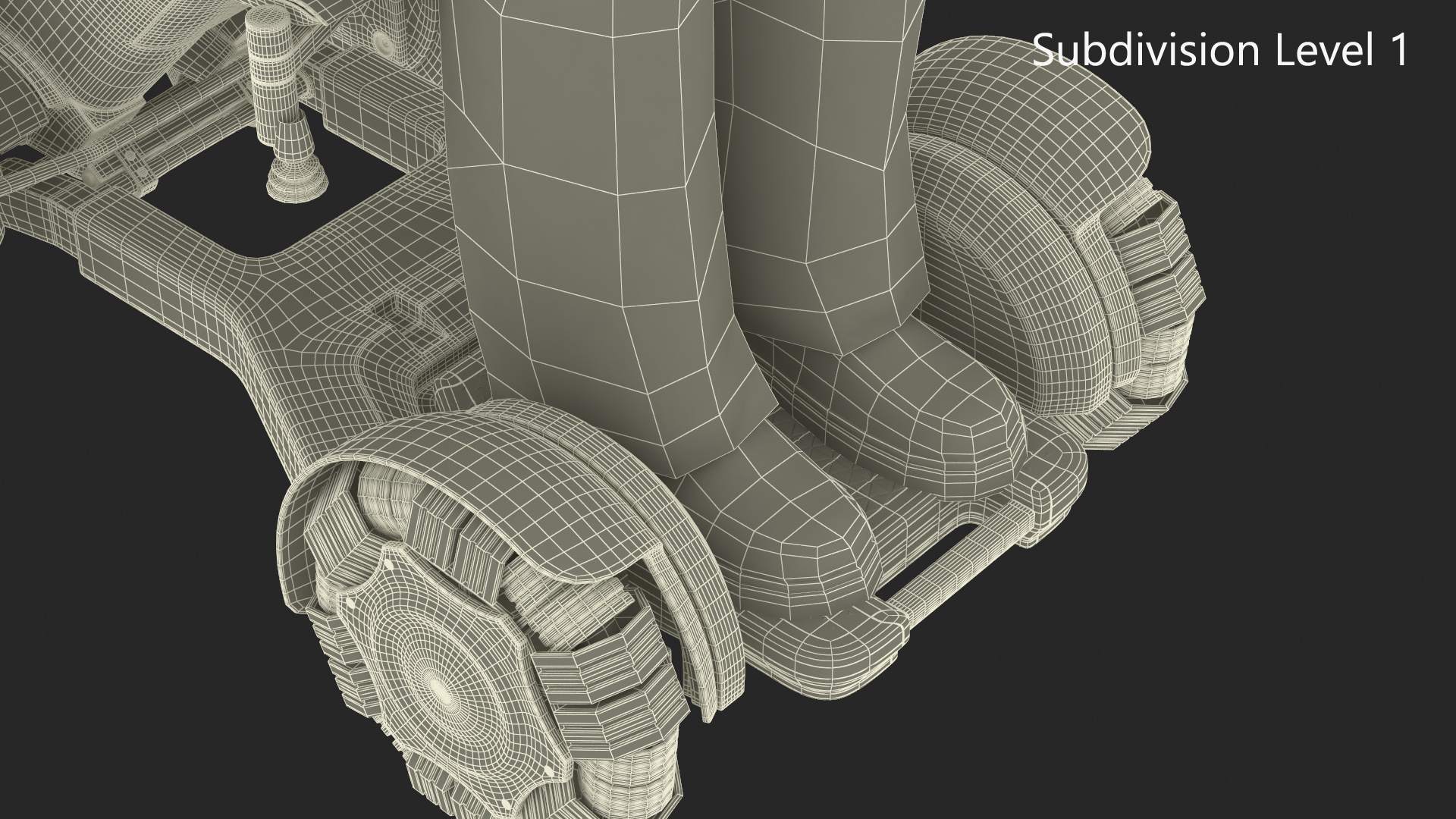Select the front wheel upper tire roller

tap(383, 497)
